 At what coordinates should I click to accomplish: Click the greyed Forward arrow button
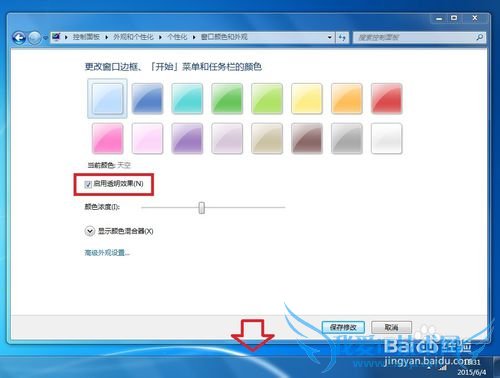tap(34, 38)
